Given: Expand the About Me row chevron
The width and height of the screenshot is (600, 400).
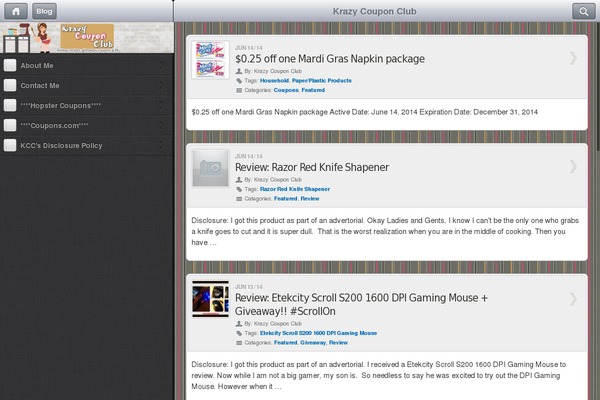Looking at the screenshot, I should [161, 65].
